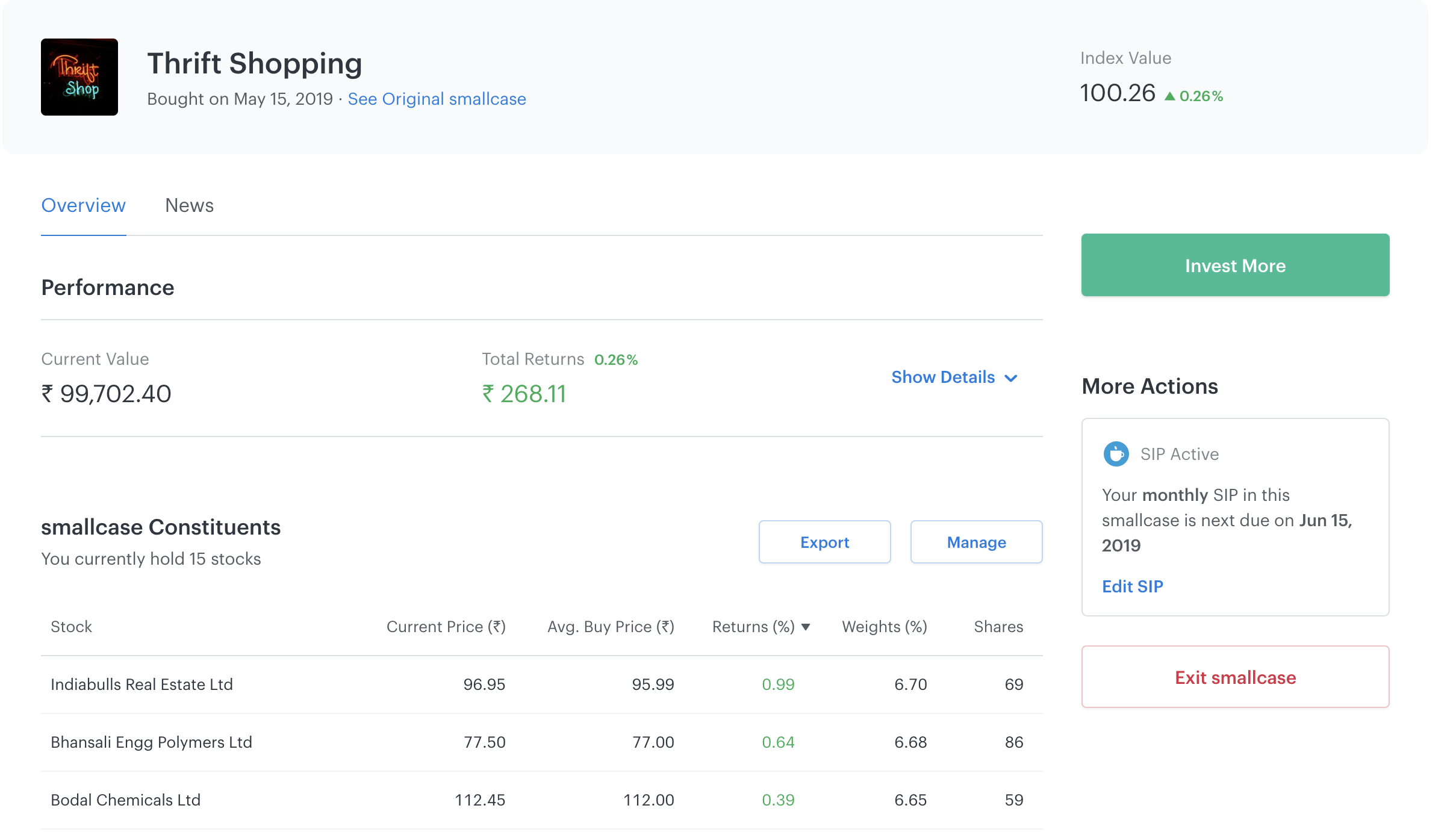
Task: Select the Bhansali Engg Polymers Ltd row
Action: 541,742
